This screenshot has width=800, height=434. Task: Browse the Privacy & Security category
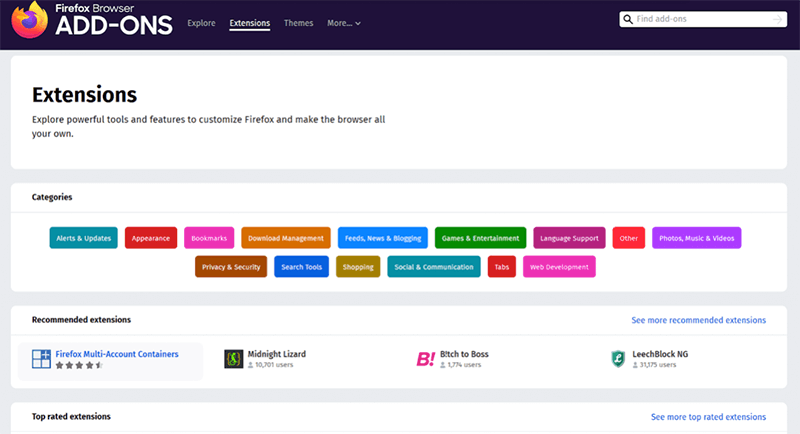coord(231,267)
